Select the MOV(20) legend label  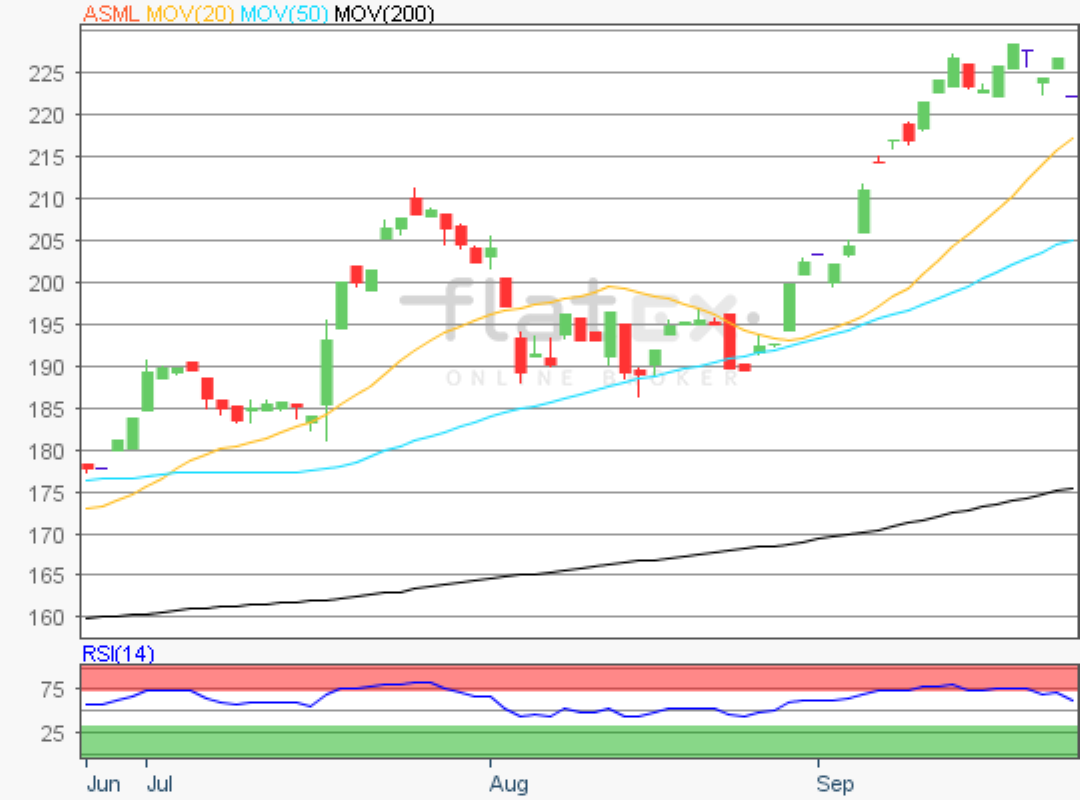point(192,13)
